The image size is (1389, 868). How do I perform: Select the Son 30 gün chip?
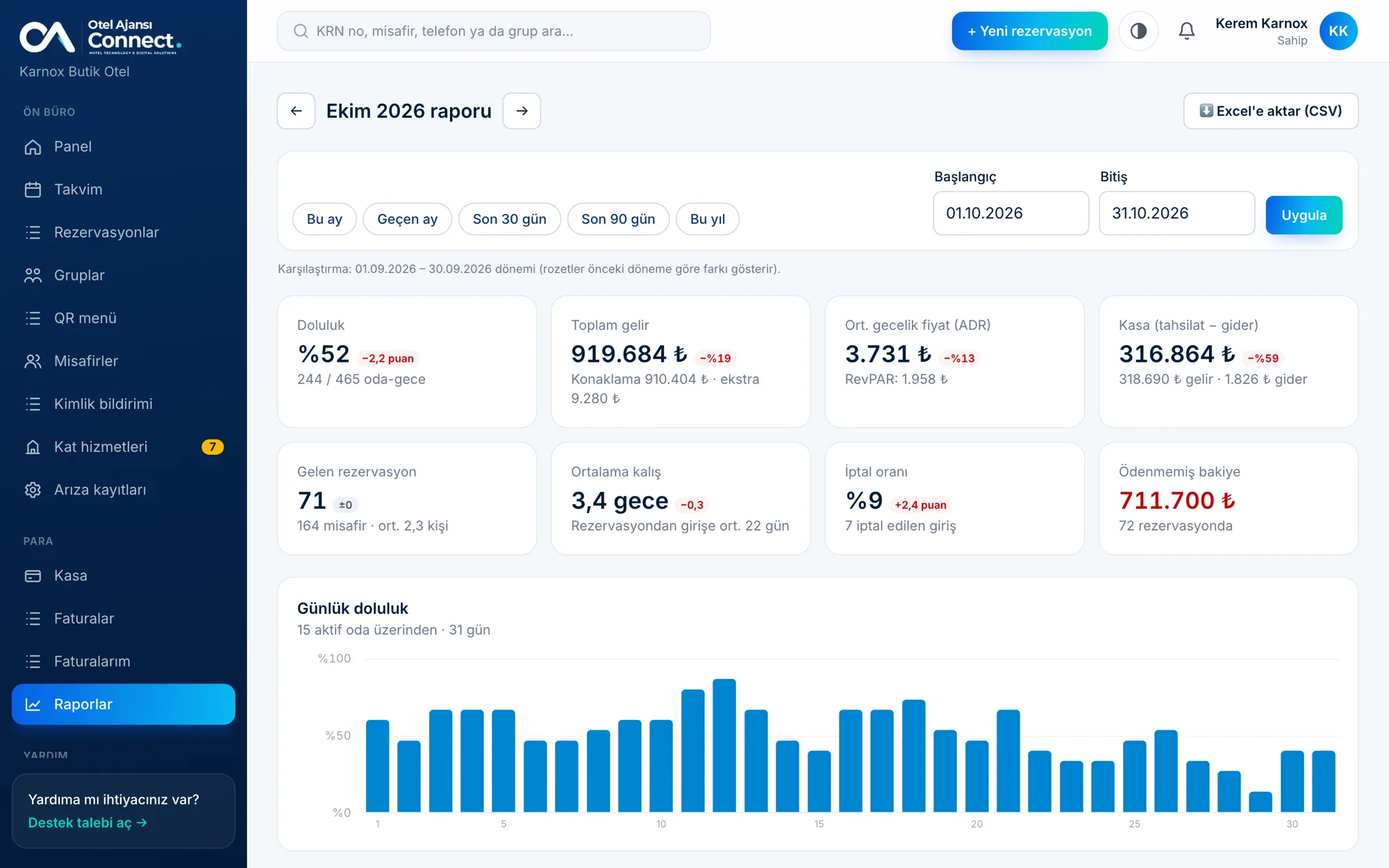[510, 219]
